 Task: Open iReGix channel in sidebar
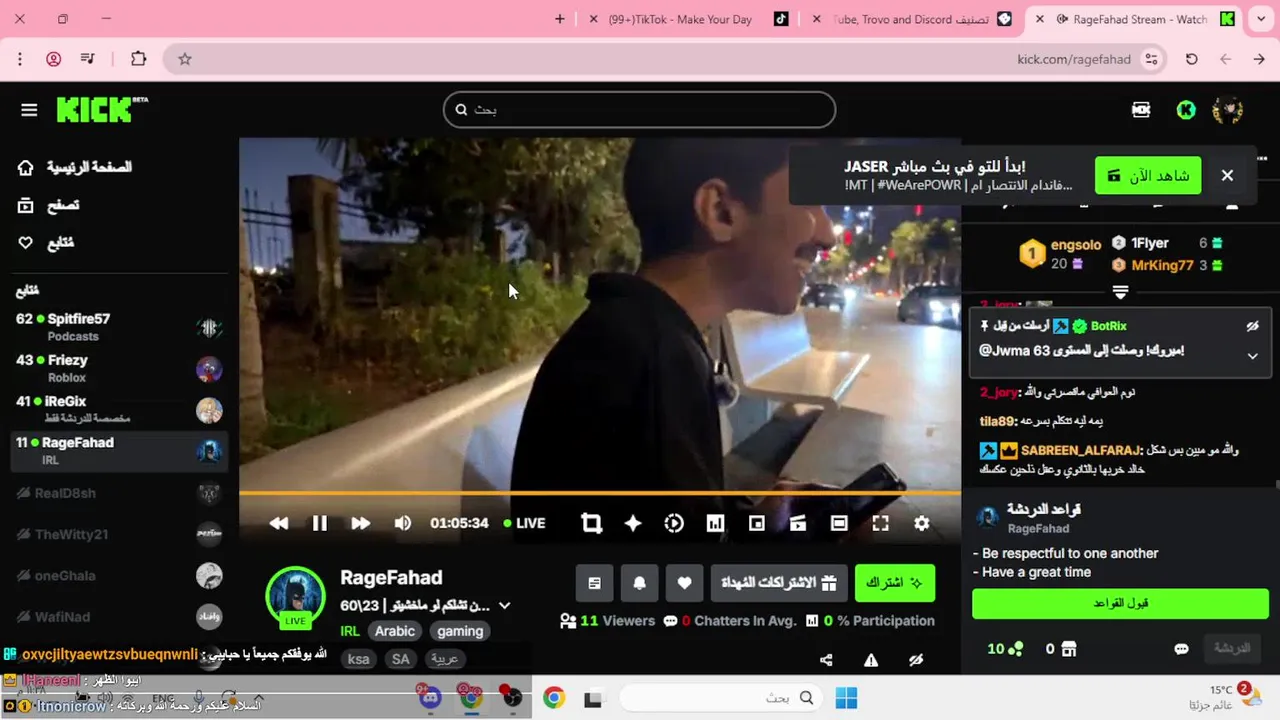coord(119,409)
